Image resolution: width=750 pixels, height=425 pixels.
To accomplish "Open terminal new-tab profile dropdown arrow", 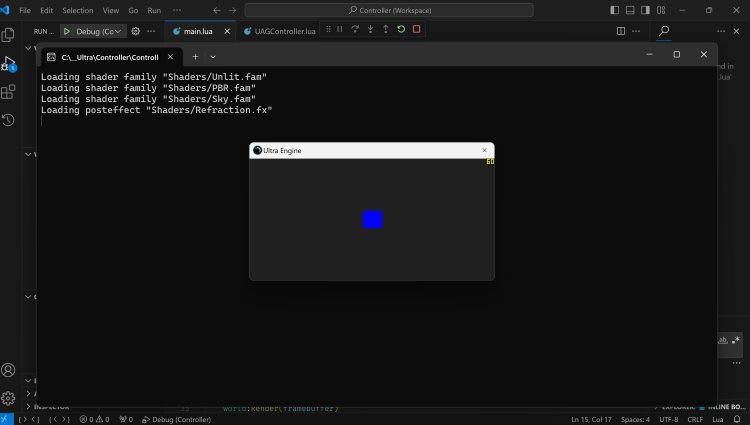I will coord(213,57).
